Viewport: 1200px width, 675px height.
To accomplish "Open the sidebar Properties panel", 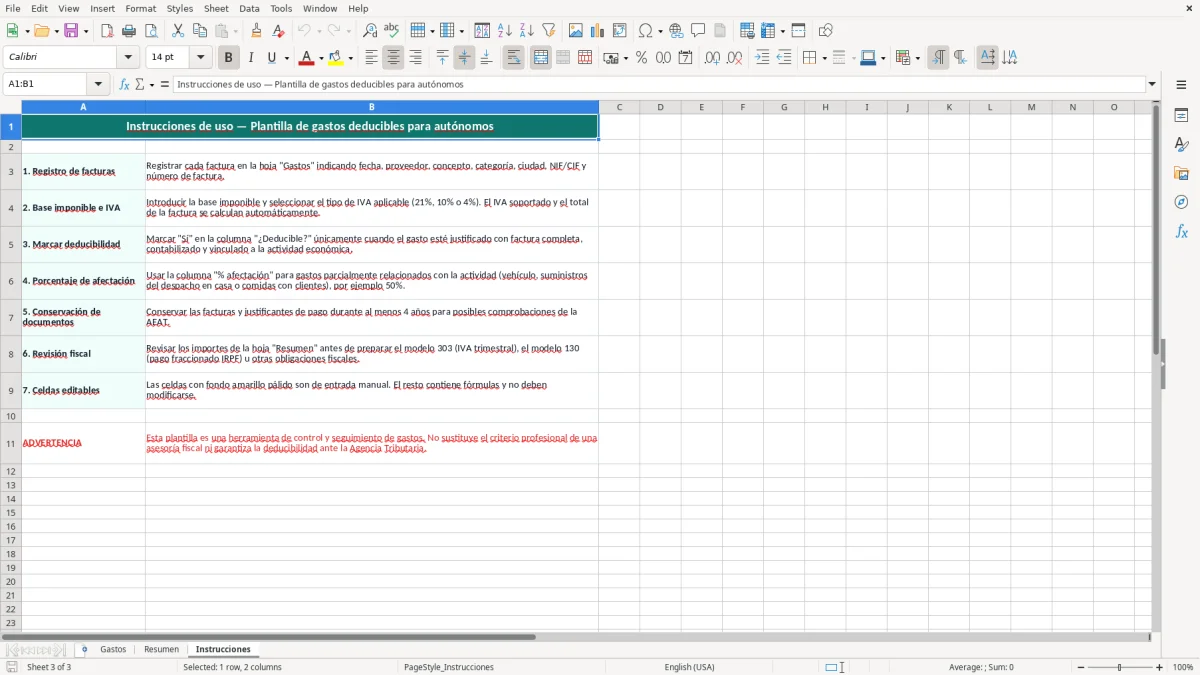I will tap(1181, 116).
